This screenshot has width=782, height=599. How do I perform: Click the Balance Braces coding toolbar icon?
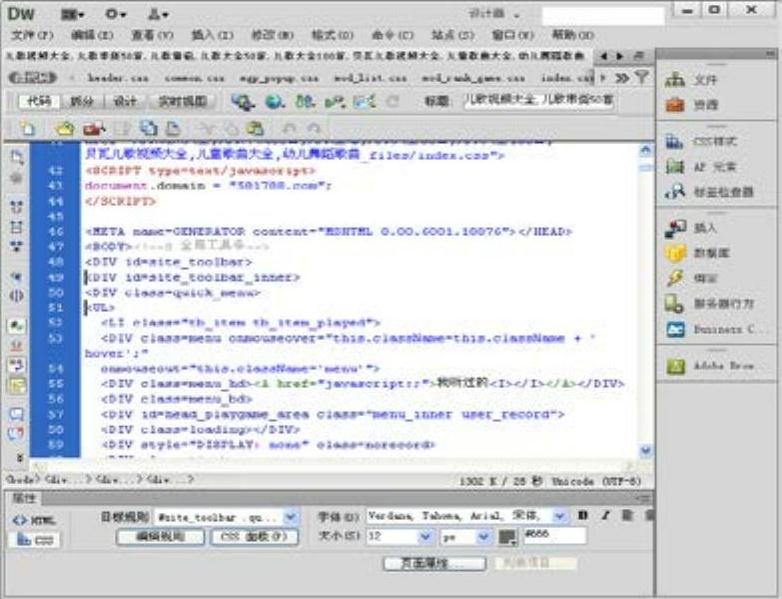pyautogui.click(x=16, y=296)
